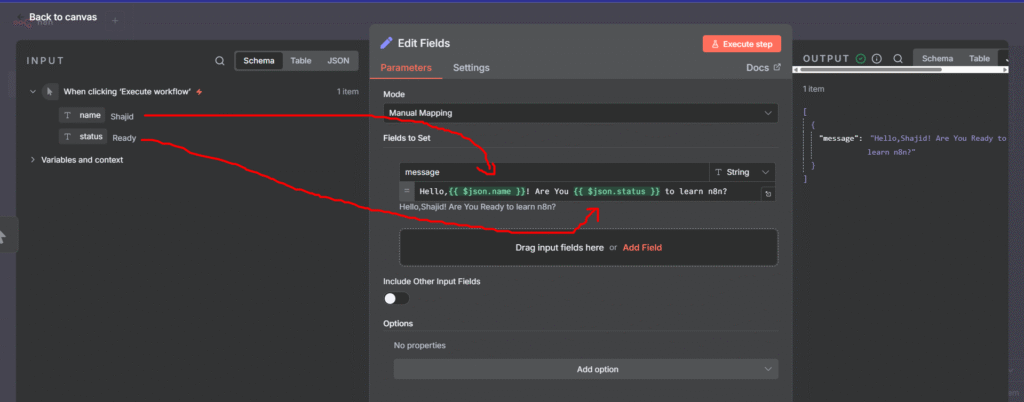Click the manual trigger cursor icon
This screenshot has width=1024, height=402.
50,91
